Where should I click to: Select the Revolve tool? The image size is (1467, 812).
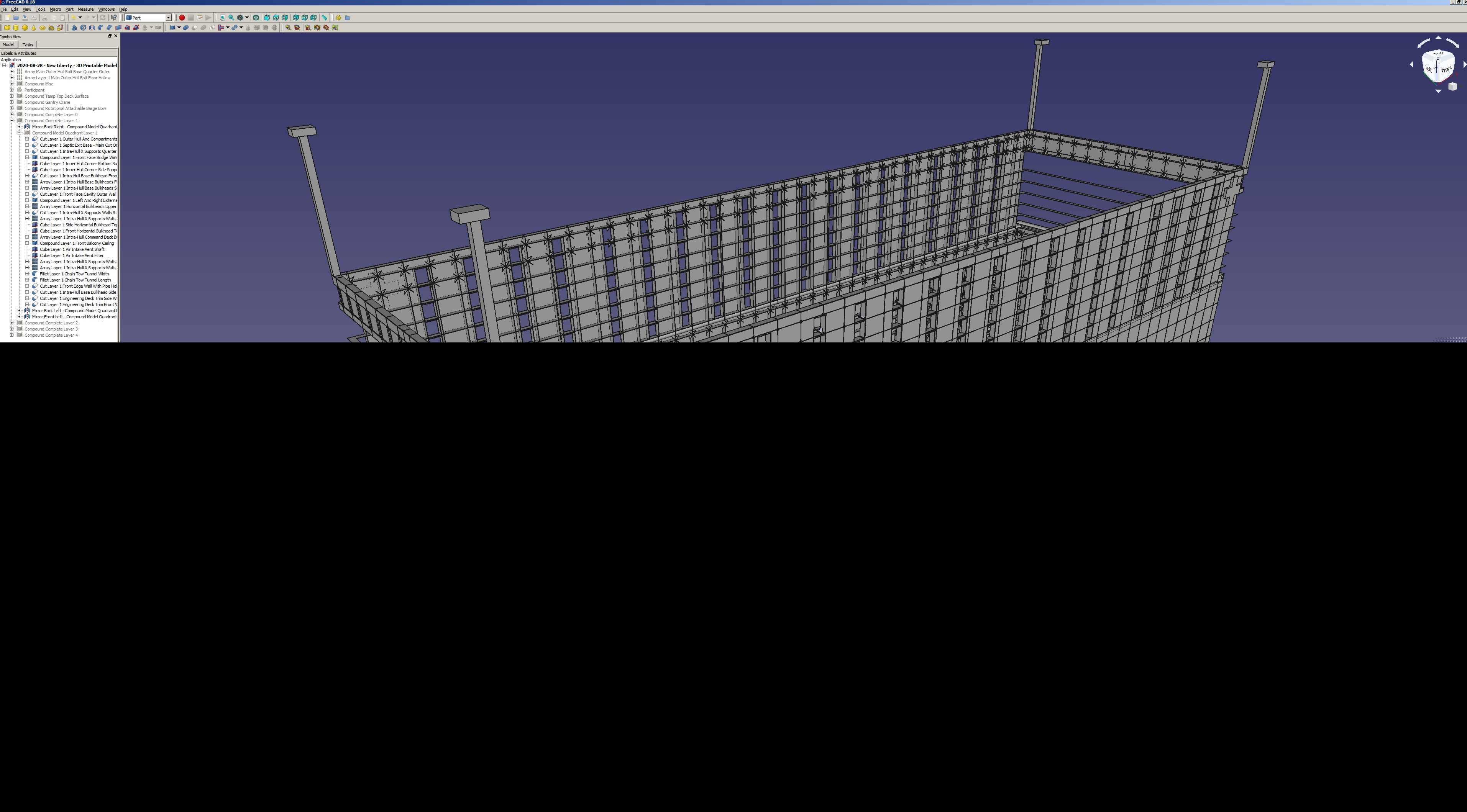coord(83,27)
